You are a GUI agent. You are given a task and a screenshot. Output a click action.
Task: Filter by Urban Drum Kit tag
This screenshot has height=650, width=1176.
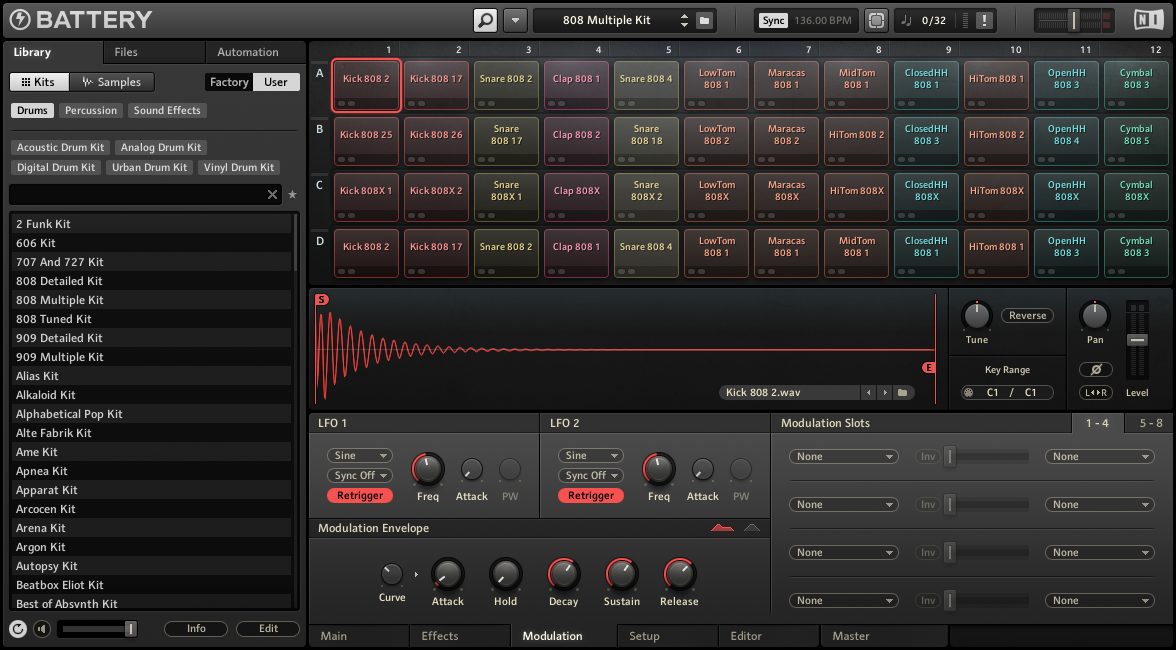149,167
